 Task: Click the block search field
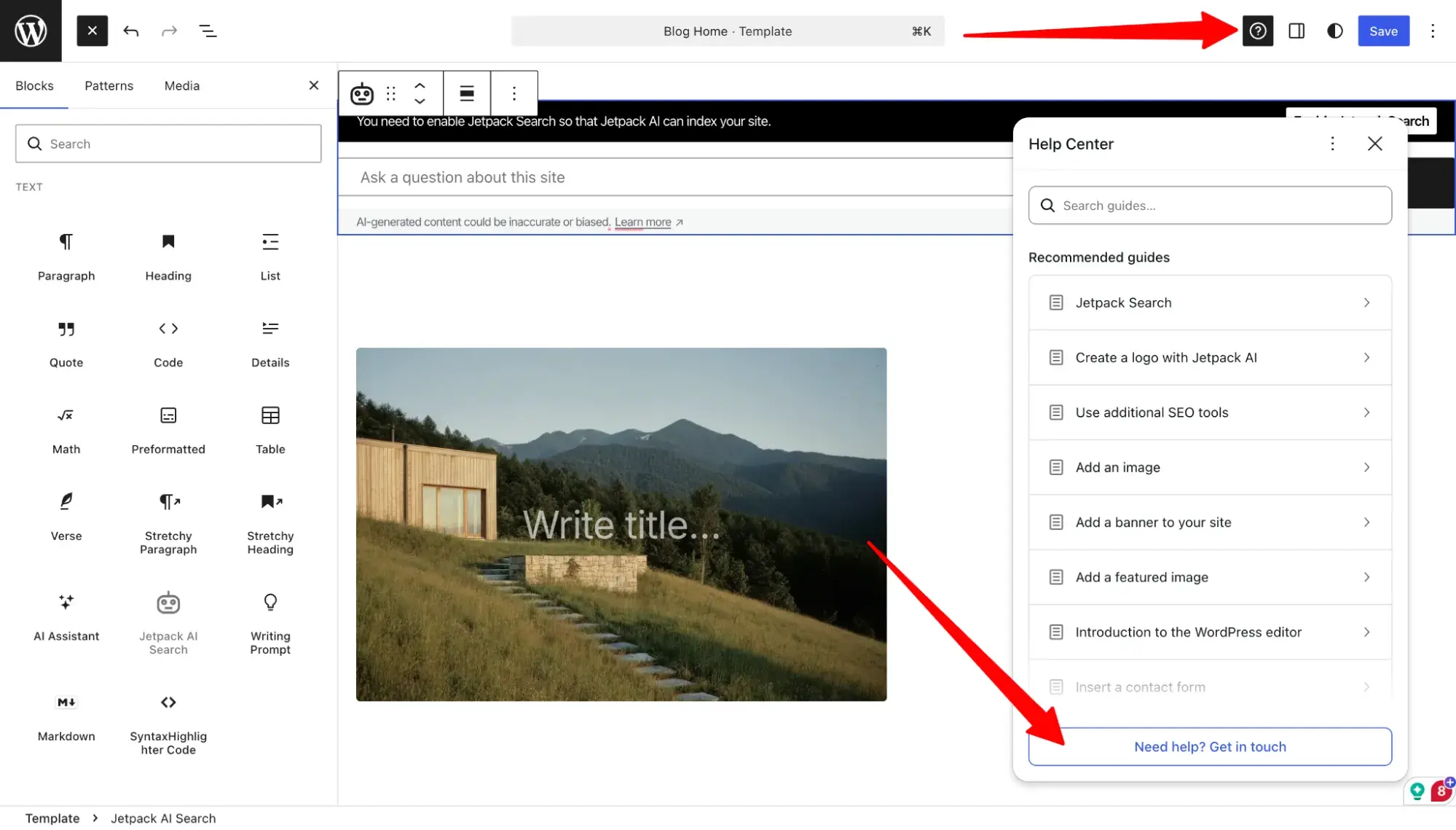[x=168, y=144]
